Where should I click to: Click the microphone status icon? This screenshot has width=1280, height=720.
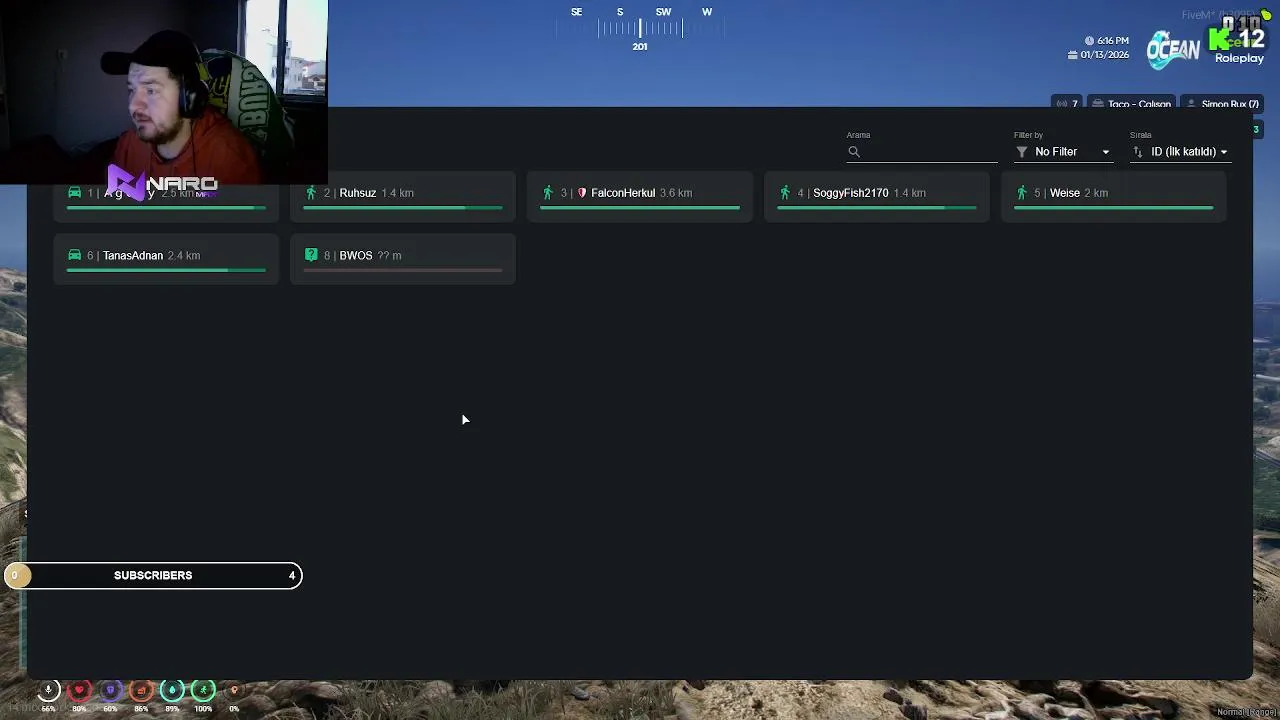48,690
